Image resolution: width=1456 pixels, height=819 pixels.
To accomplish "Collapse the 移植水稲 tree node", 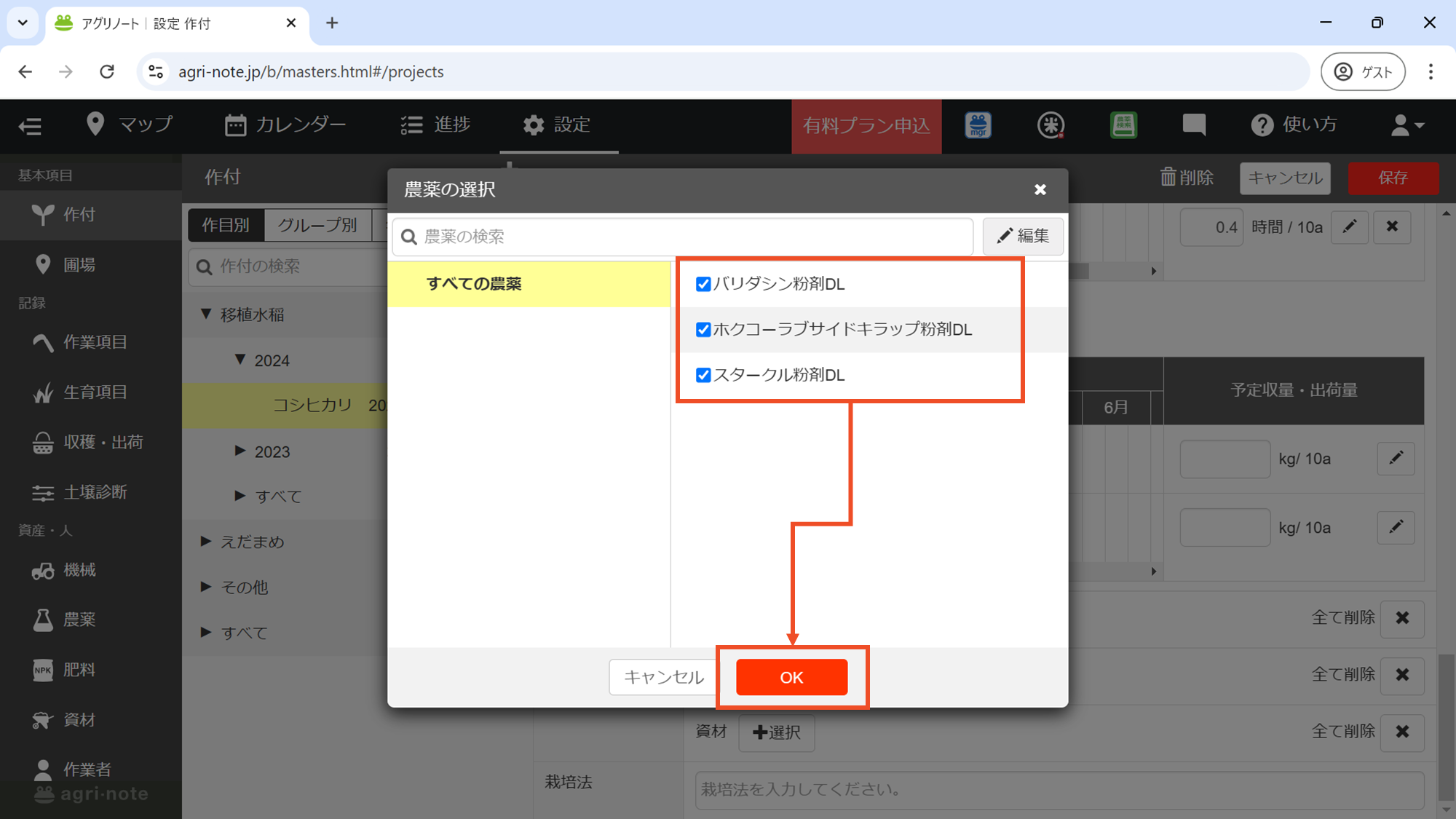I will click(206, 314).
